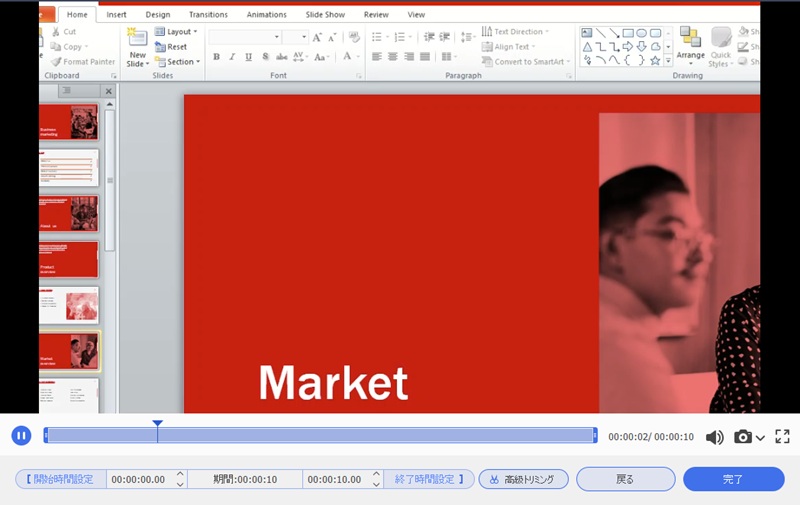Increase the end time with the up arrow
The height and width of the screenshot is (505, 800).
tap(376, 474)
